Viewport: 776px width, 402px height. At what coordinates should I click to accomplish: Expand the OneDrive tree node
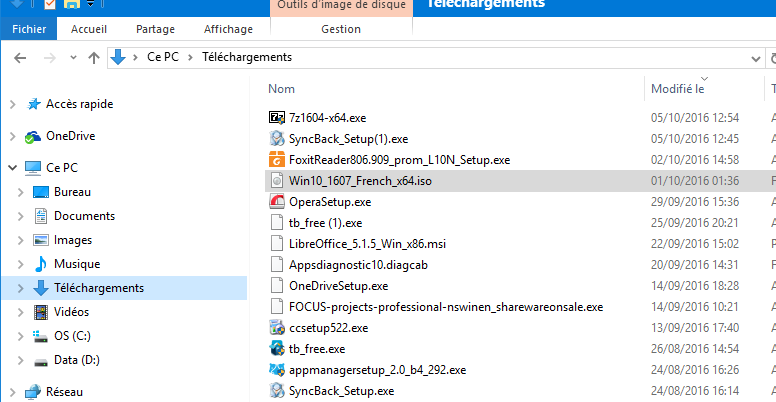[x=13, y=137]
